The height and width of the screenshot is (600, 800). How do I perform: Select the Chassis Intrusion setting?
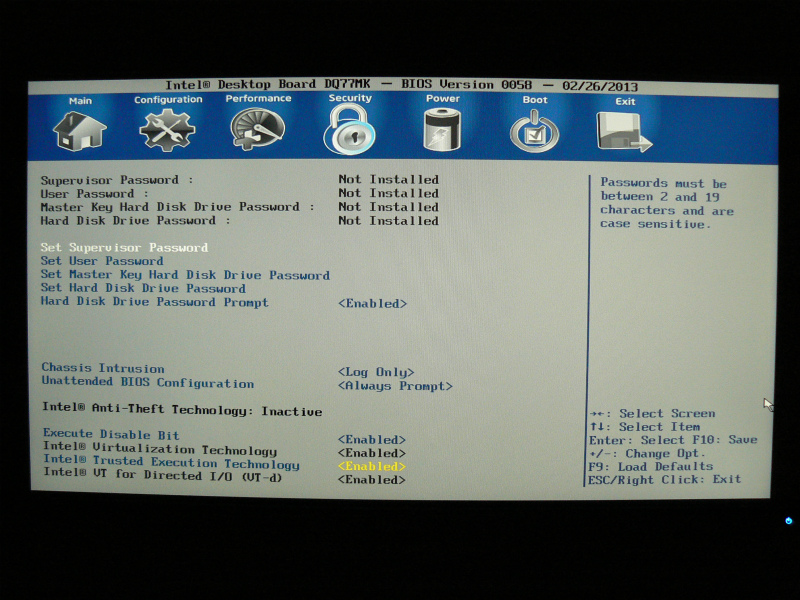click(x=103, y=368)
